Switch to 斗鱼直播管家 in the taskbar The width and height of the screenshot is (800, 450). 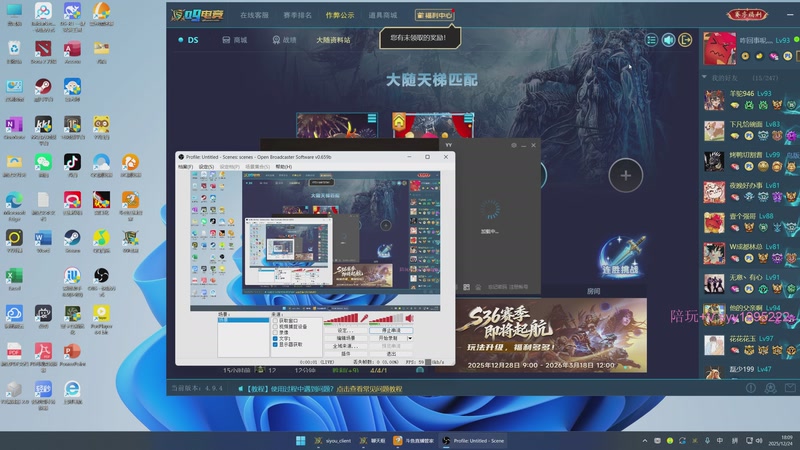pos(413,440)
